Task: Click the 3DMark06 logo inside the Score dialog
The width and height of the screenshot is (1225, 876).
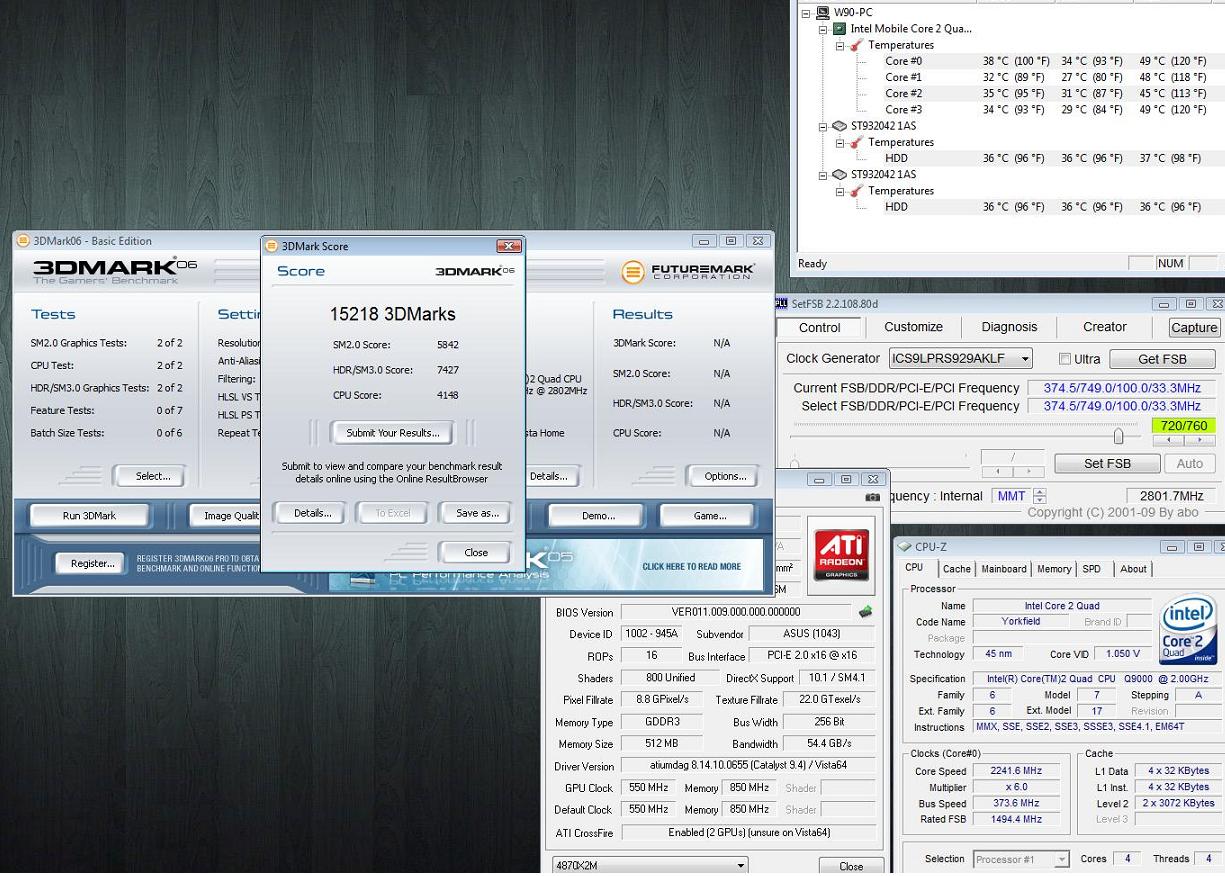Action: point(475,271)
